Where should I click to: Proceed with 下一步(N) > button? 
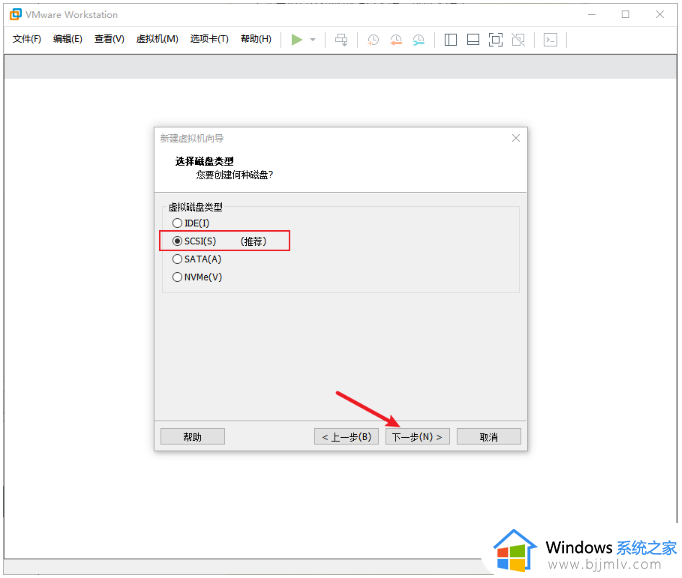417,437
